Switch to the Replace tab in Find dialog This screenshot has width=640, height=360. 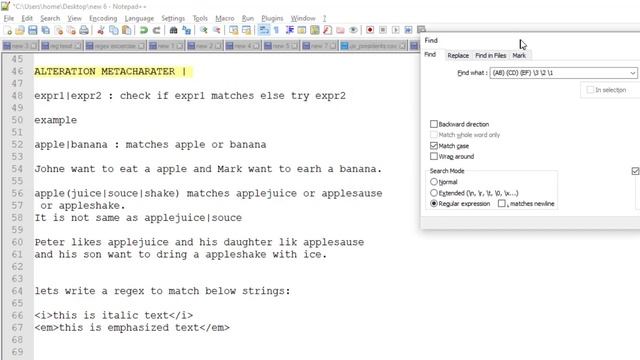[x=458, y=56]
